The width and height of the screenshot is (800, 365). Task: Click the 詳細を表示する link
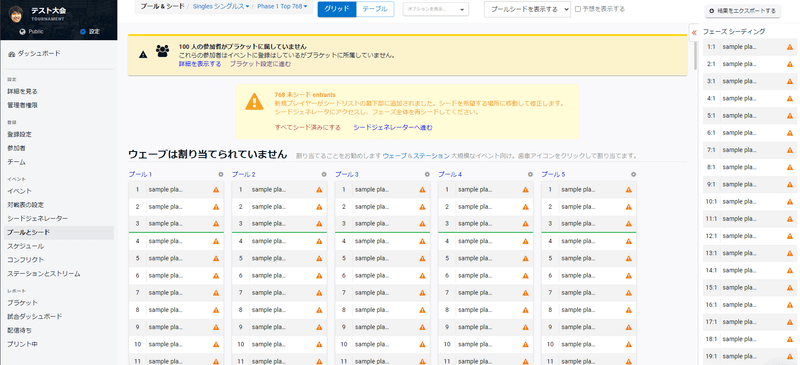[x=200, y=64]
